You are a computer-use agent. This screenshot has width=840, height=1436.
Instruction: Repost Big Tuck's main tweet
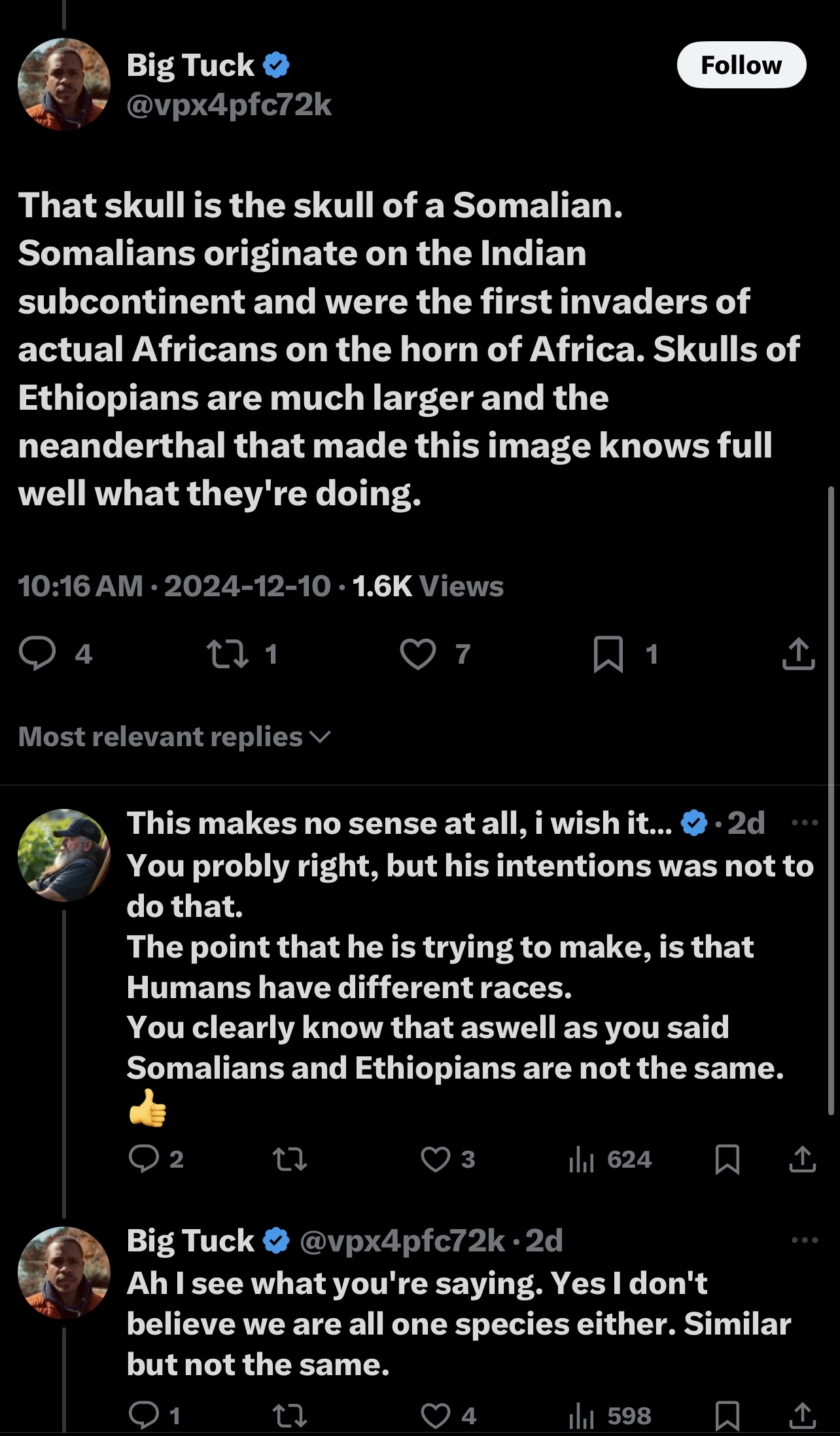[227, 654]
